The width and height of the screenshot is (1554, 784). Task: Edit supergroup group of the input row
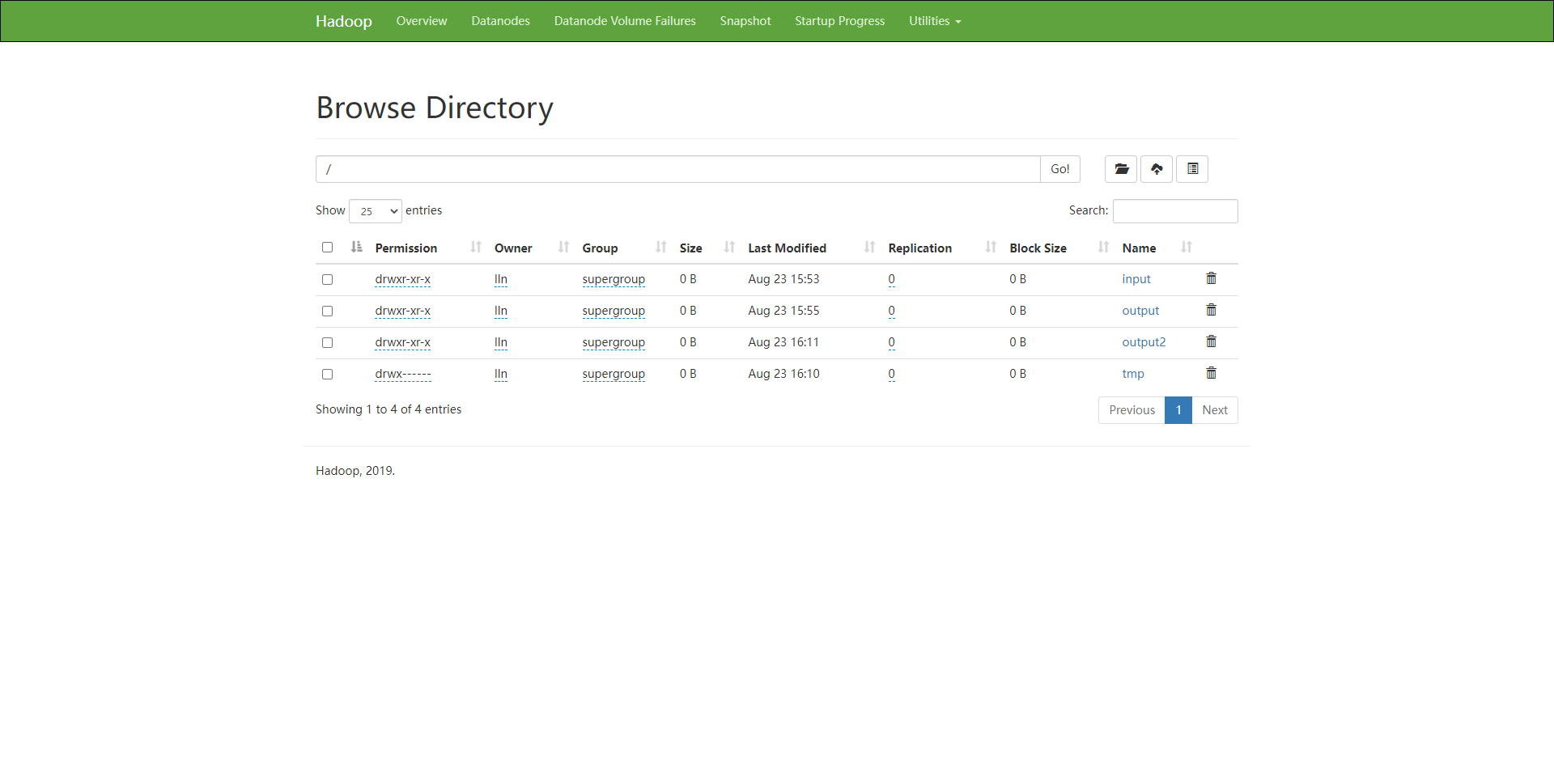click(x=614, y=279)
